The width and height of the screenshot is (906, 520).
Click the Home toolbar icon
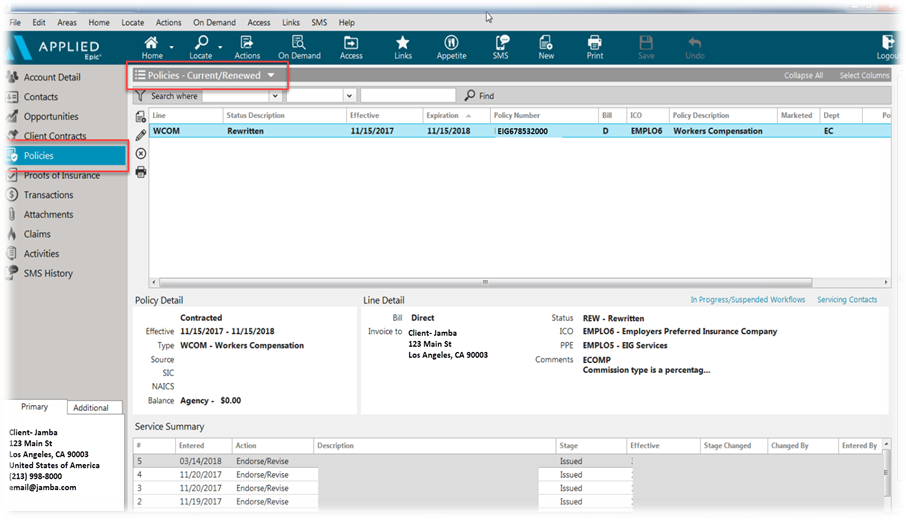pyautogui.click(x=152, y=46)
